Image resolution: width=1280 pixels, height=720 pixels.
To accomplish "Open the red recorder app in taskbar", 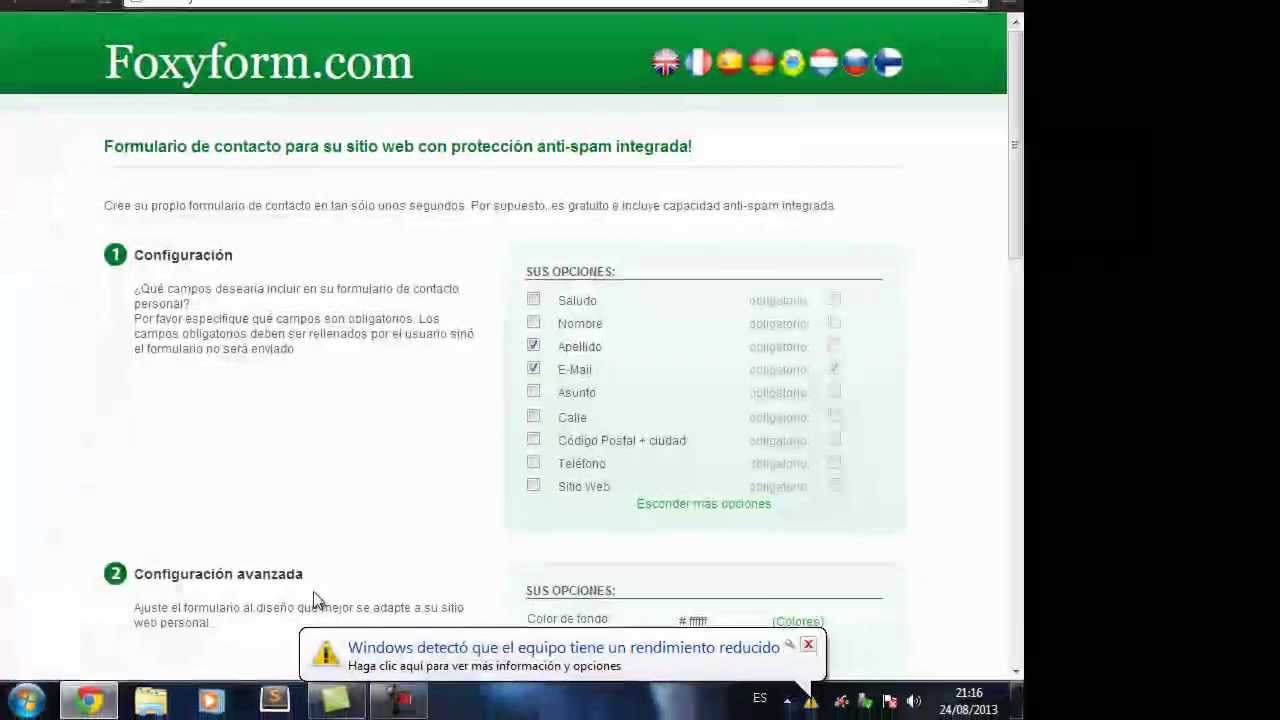I will point(399,700).
